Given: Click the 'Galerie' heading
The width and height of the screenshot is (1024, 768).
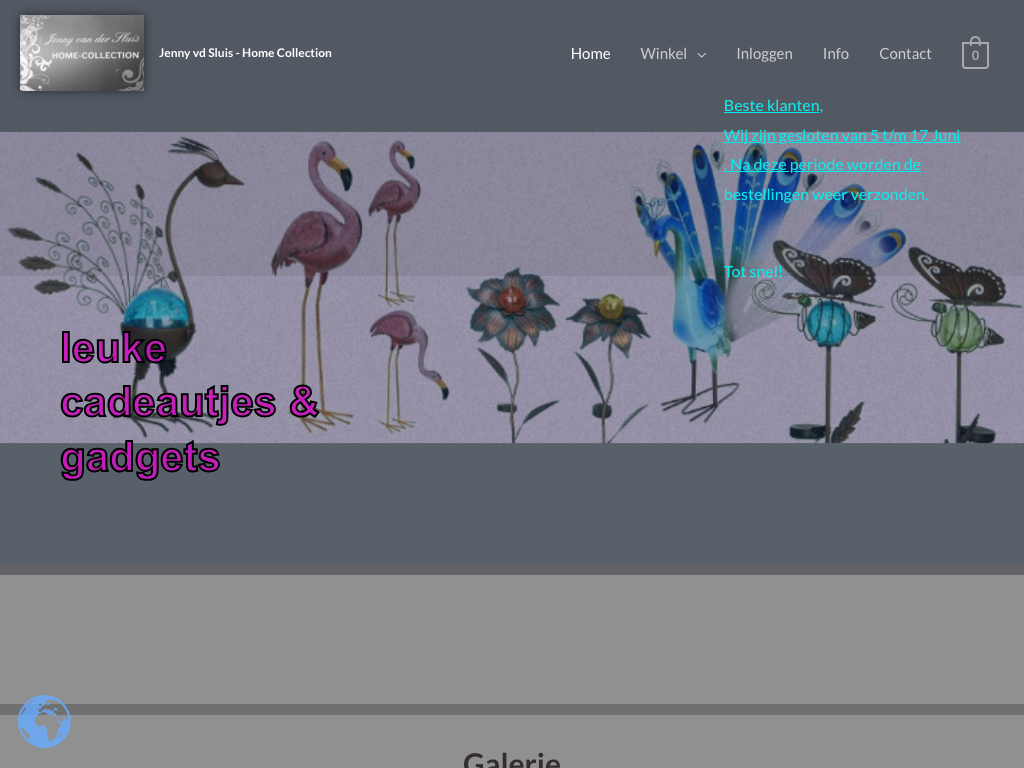Looking at the screenshot, I should pyautogui.click(x=512, y=760).
